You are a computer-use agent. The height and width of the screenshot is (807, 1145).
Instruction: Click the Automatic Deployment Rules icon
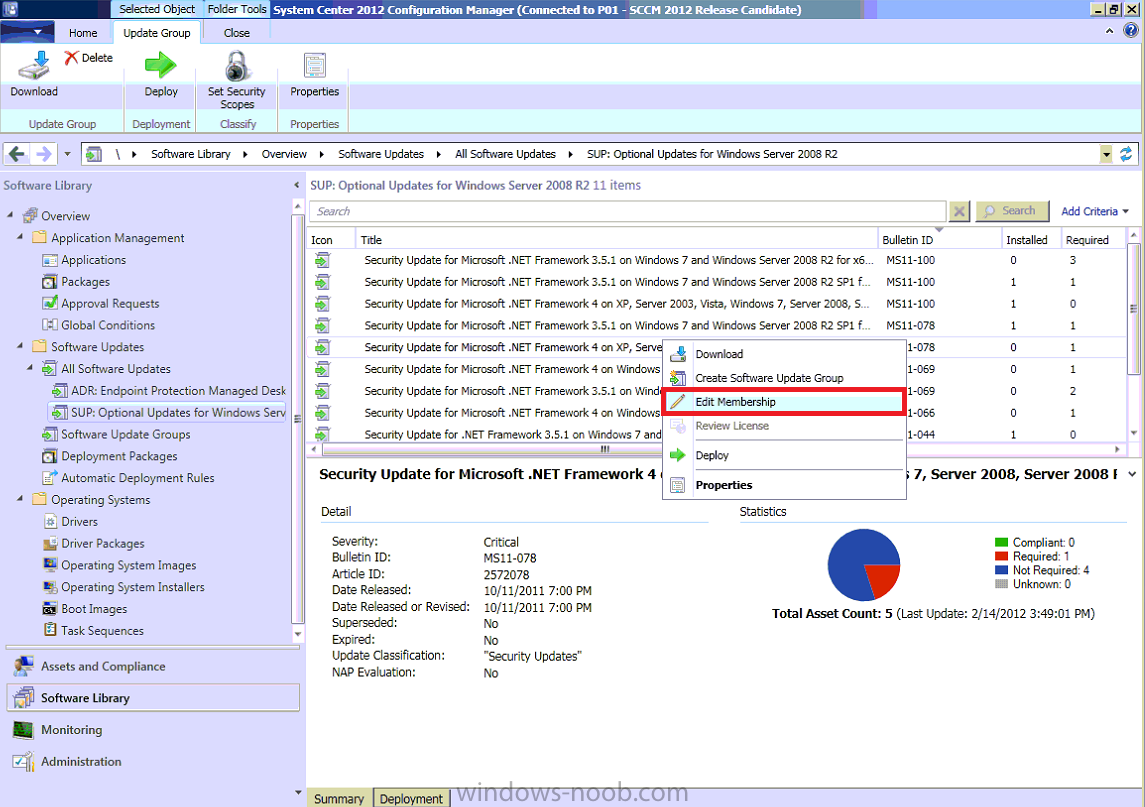[50, 478]
